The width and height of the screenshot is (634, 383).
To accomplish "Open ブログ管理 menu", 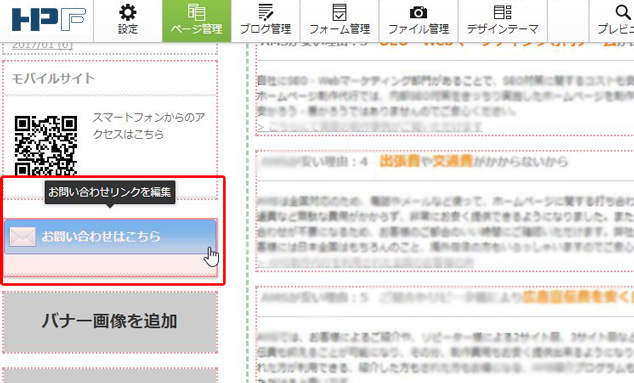I will 265,20.
